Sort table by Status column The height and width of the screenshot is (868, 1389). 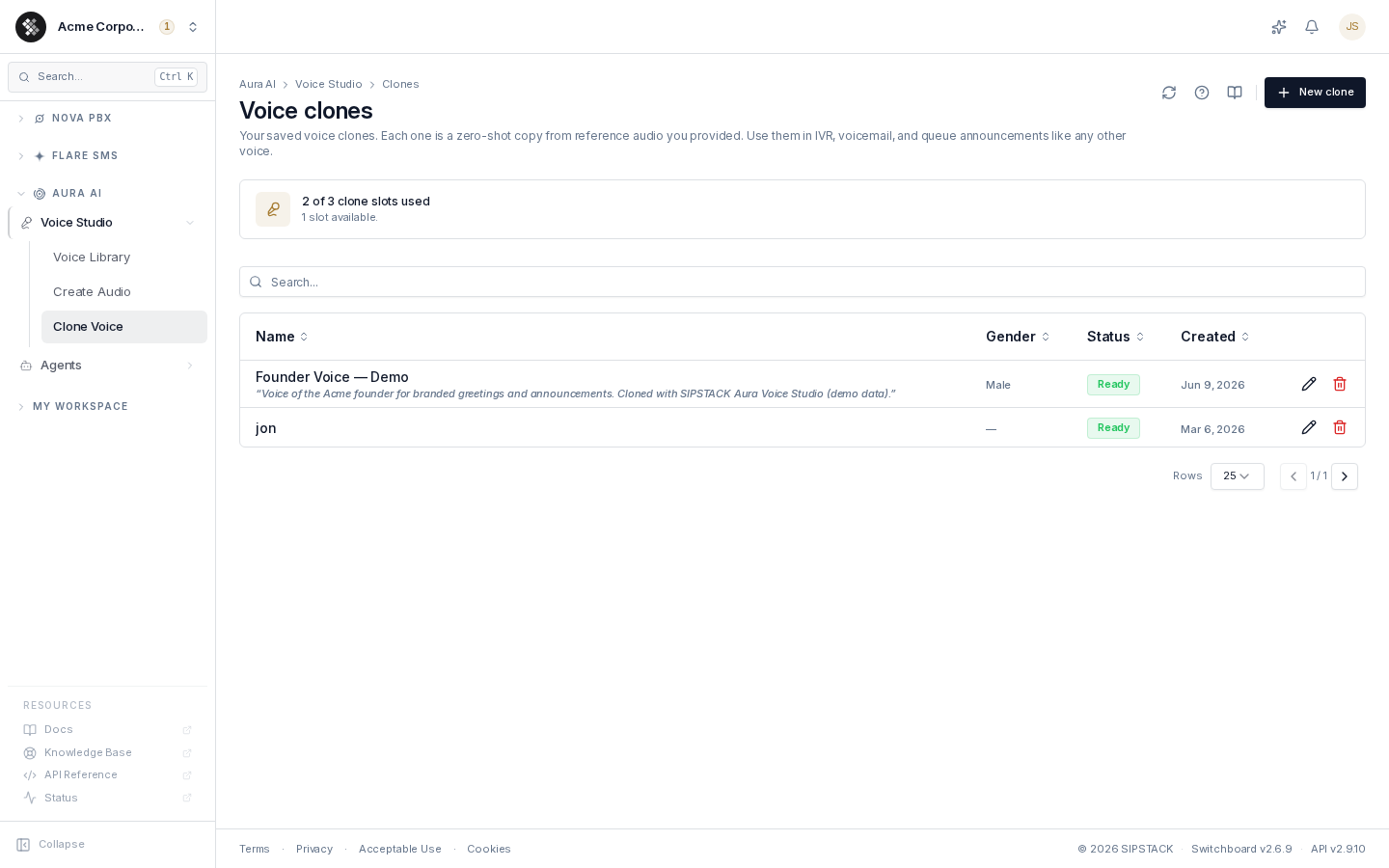(1116, 337)
